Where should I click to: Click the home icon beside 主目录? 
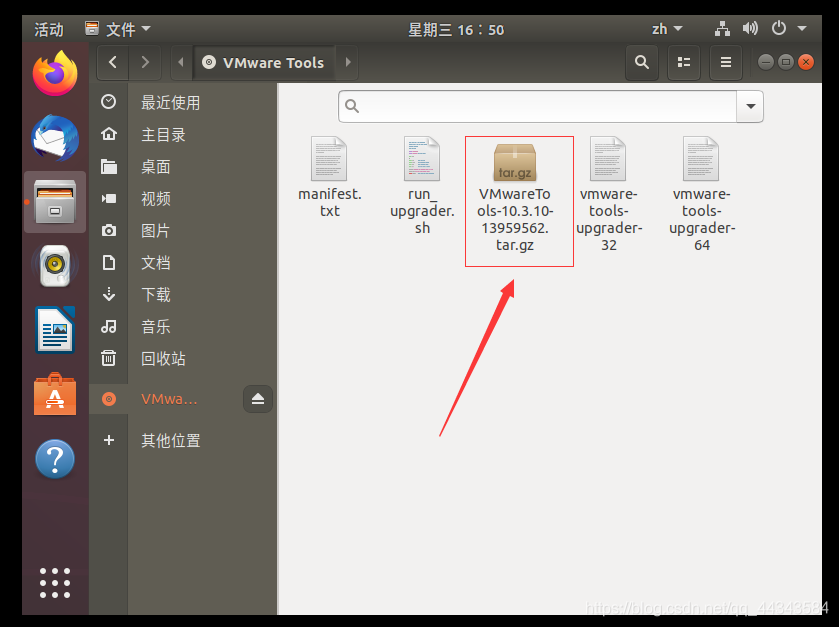click(x=109, y=134)
